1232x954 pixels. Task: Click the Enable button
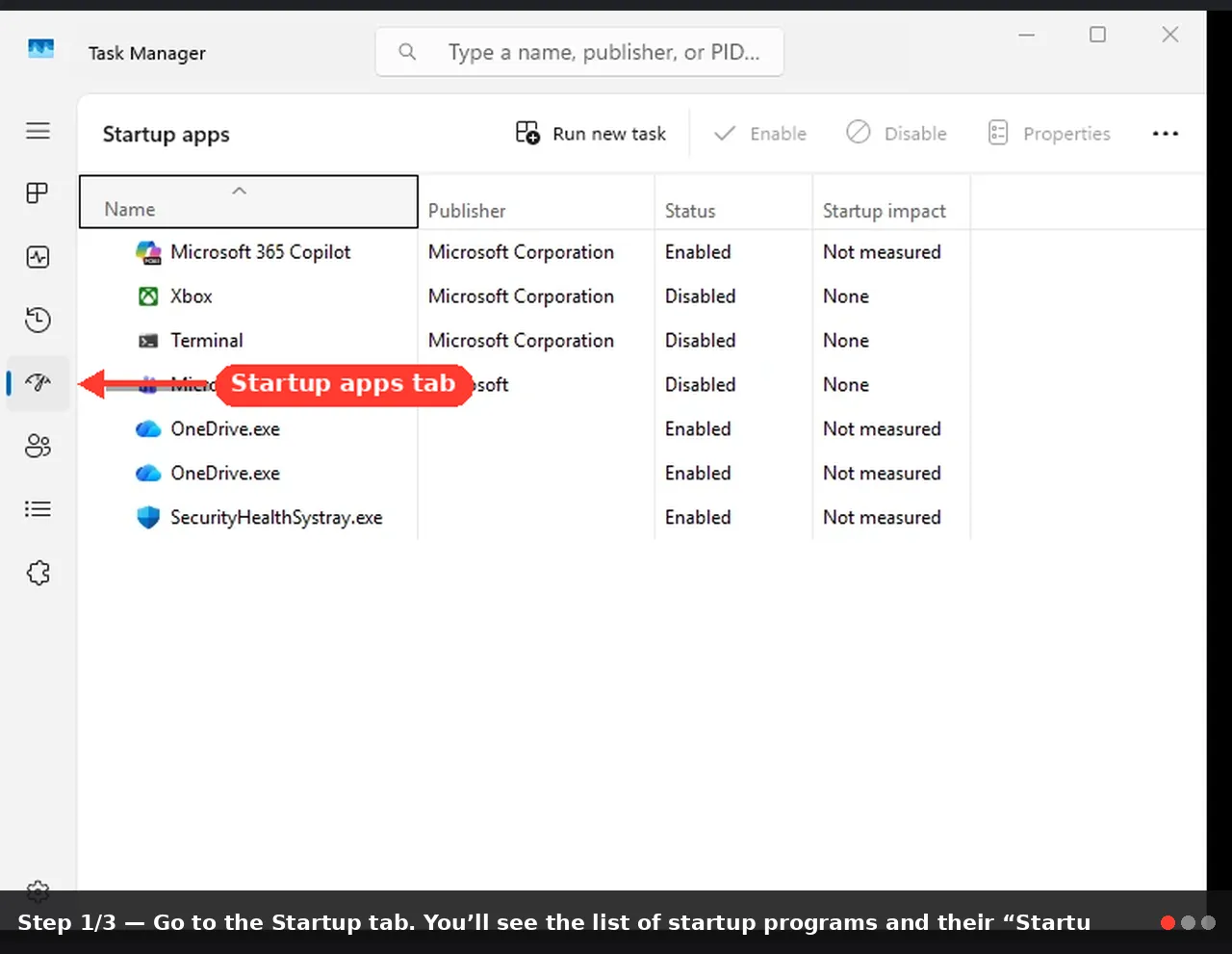[x=760, y=134]
